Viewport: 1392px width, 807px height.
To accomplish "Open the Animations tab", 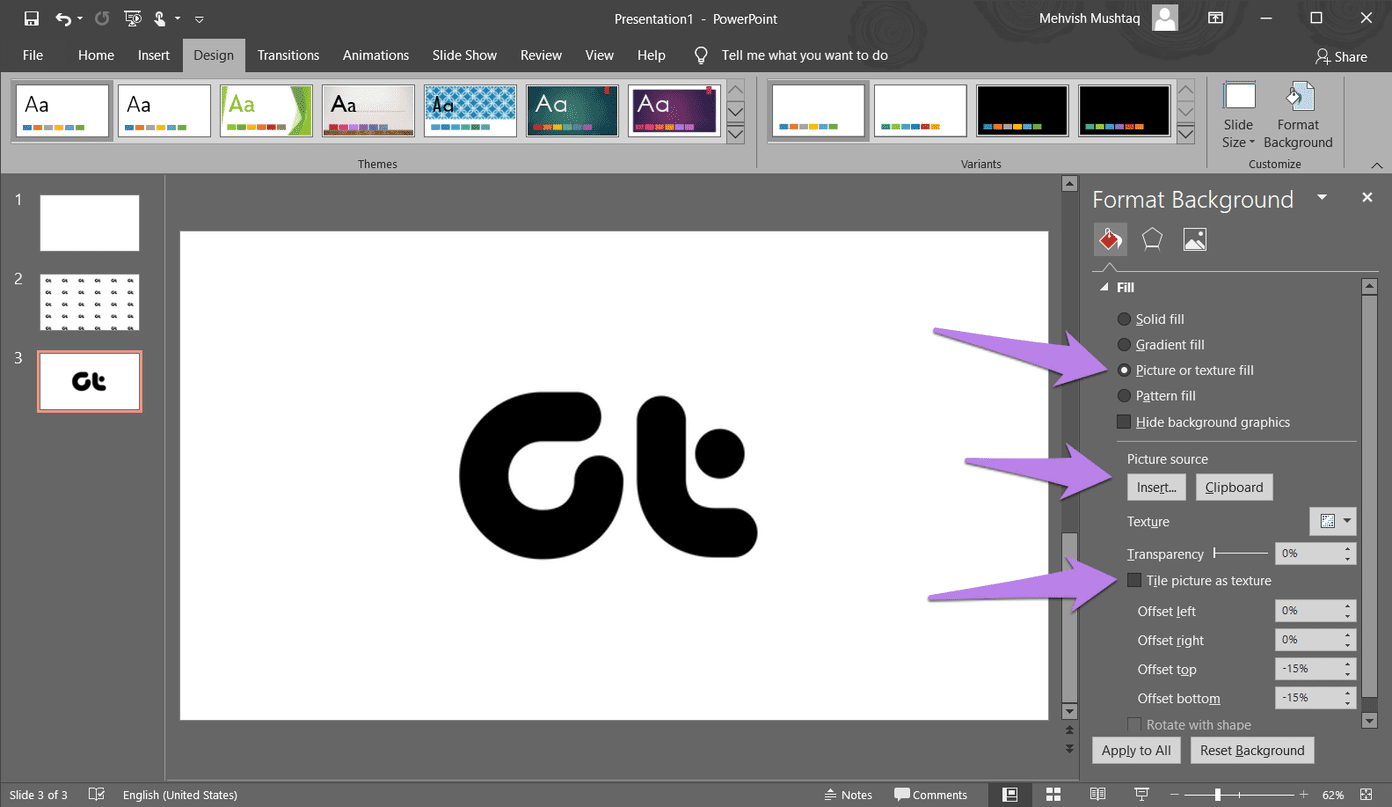I will coord(376,55).
